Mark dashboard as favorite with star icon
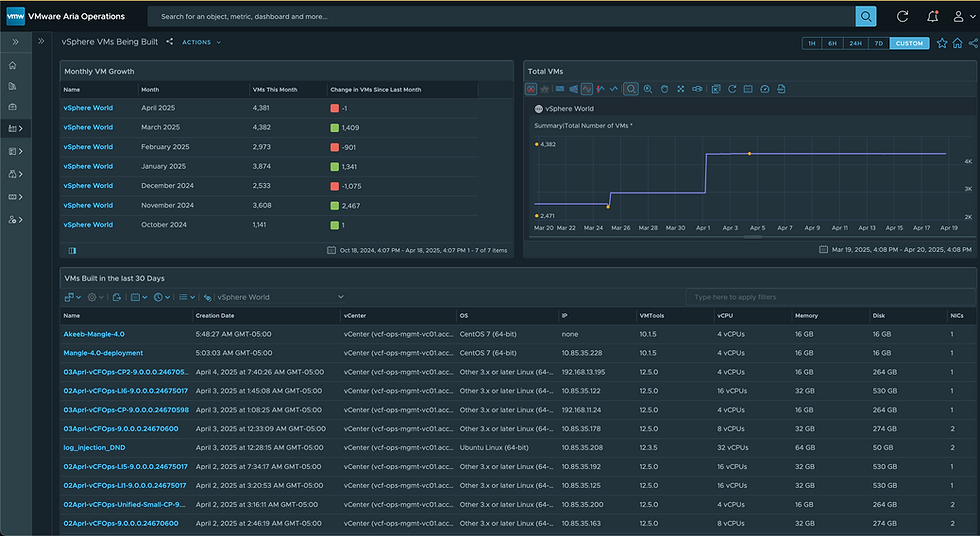The height and width of the screenshot is (536, 980). (942, 43)
